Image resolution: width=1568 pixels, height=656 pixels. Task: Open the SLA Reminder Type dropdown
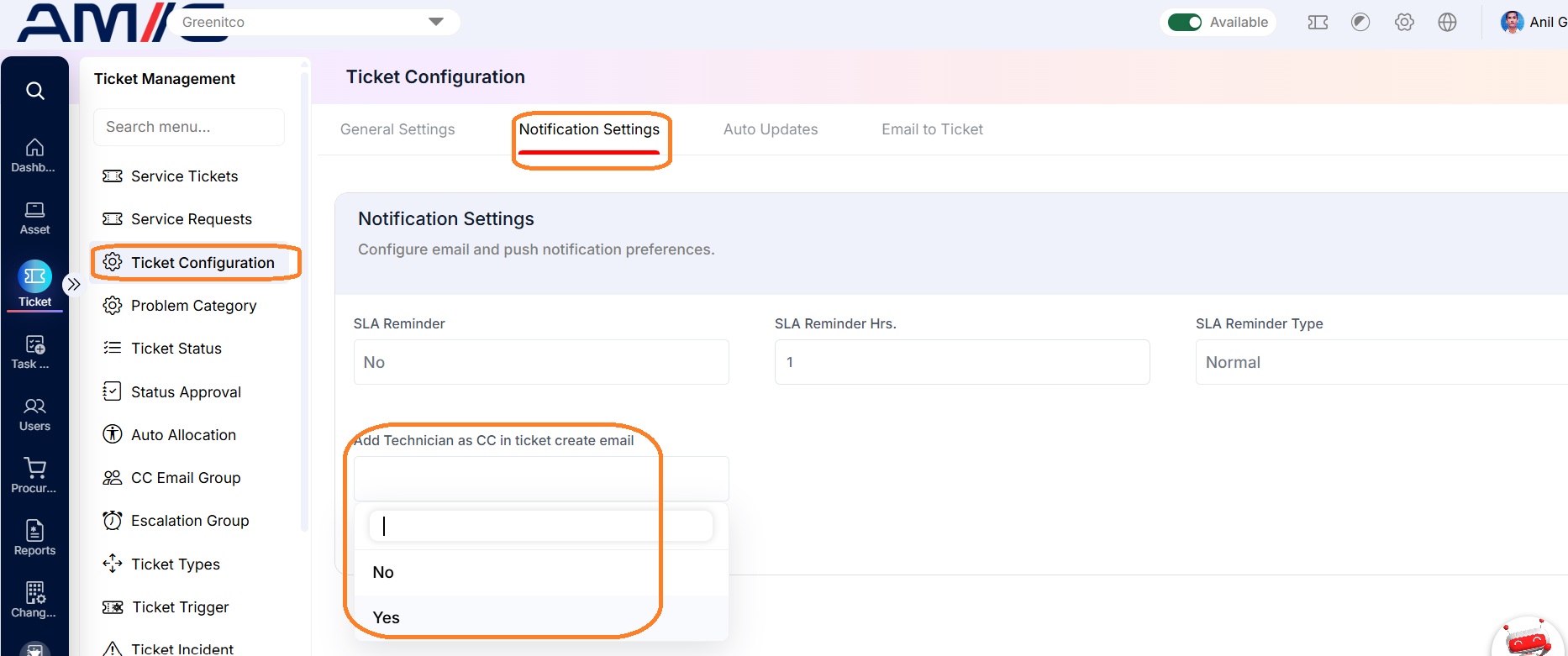(1381, 362)
